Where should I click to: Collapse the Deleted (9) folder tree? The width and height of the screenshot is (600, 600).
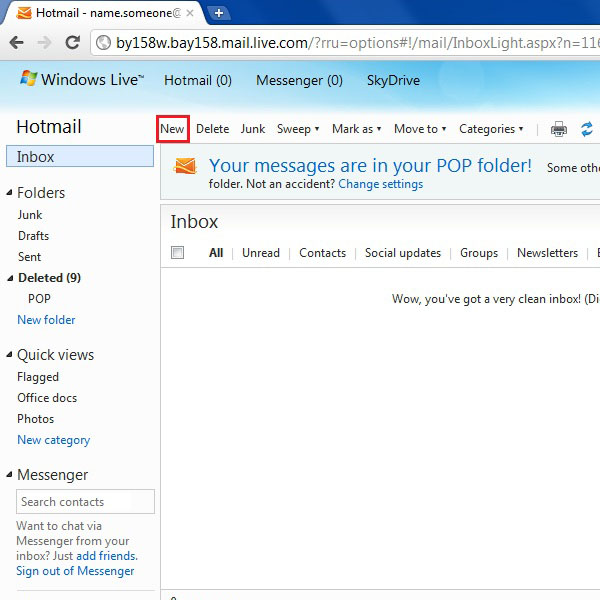click(x=10, y=278)
